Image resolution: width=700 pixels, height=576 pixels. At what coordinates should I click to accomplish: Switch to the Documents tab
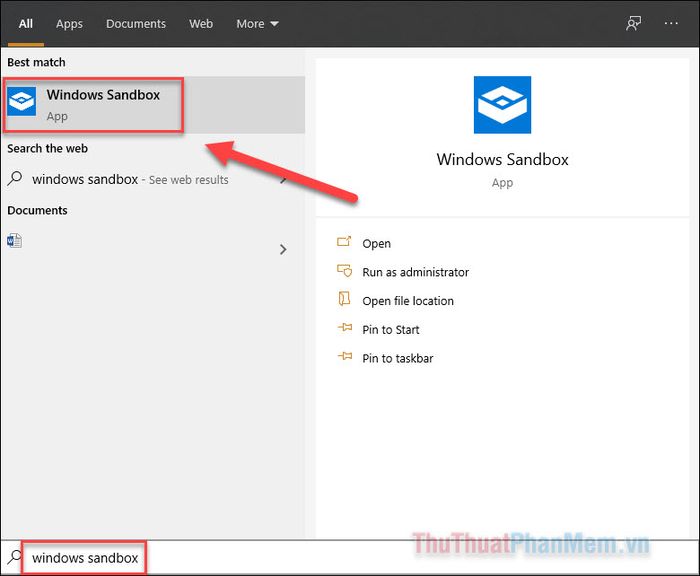pos(136,24)
